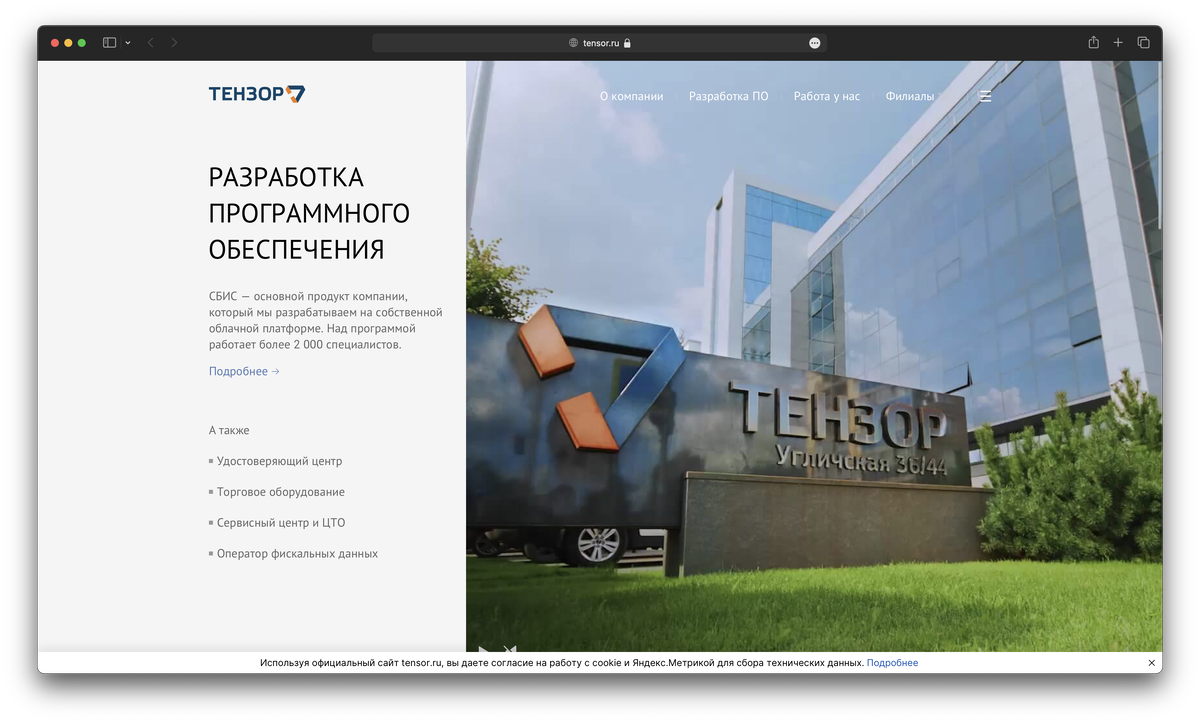This screenshot has width=1200, height=723.
Task: Click the tensor.ru address field
Action: 600,43
